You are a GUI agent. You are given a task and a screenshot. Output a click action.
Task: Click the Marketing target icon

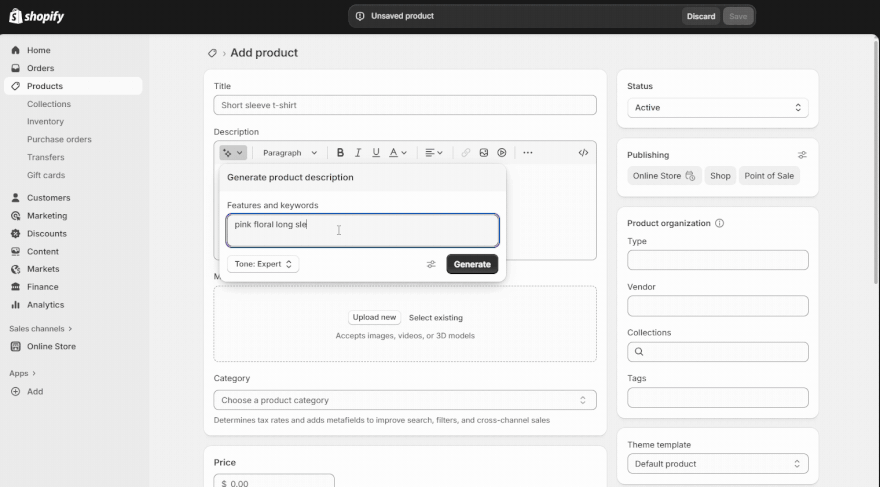16,215
